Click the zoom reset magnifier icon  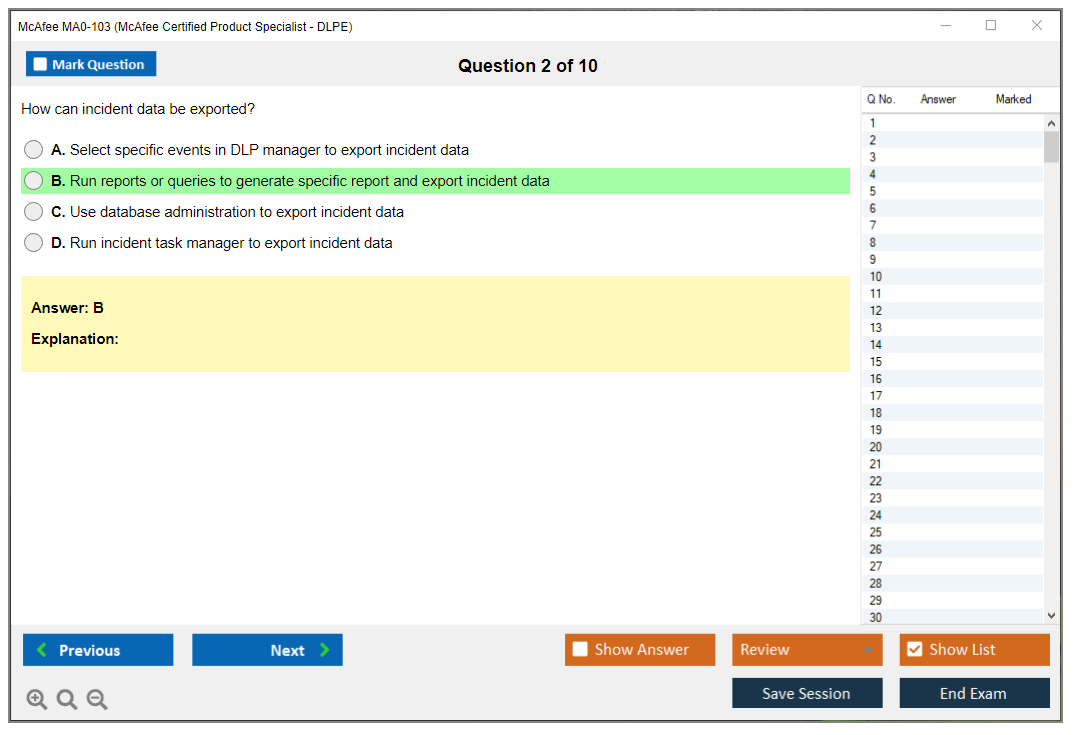67,700
